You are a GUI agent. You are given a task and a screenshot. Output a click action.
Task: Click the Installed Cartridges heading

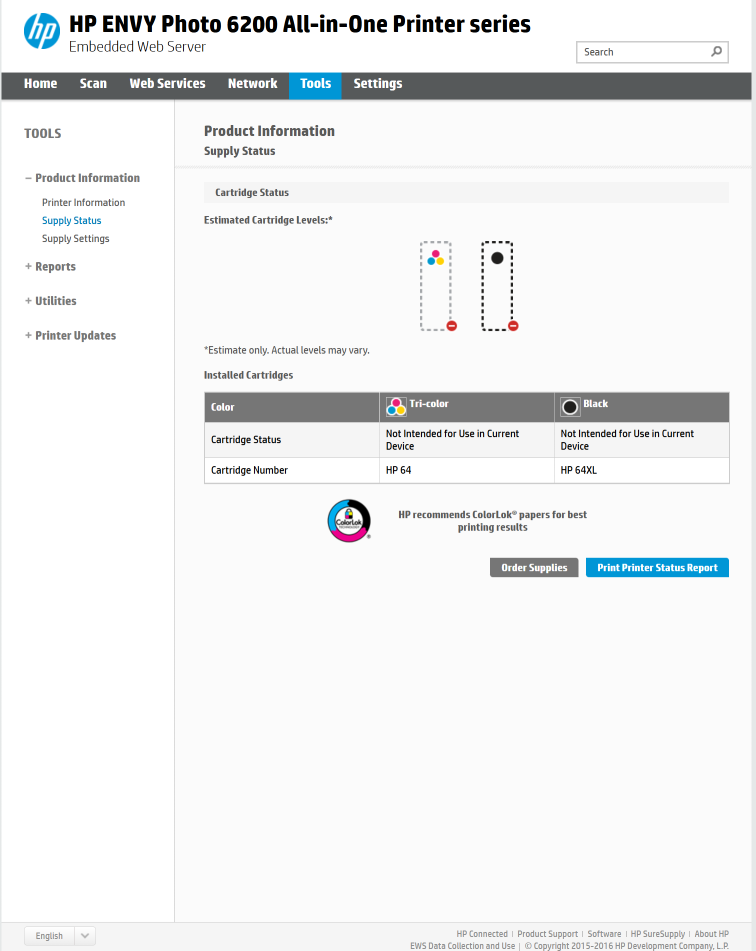[248, 375]
